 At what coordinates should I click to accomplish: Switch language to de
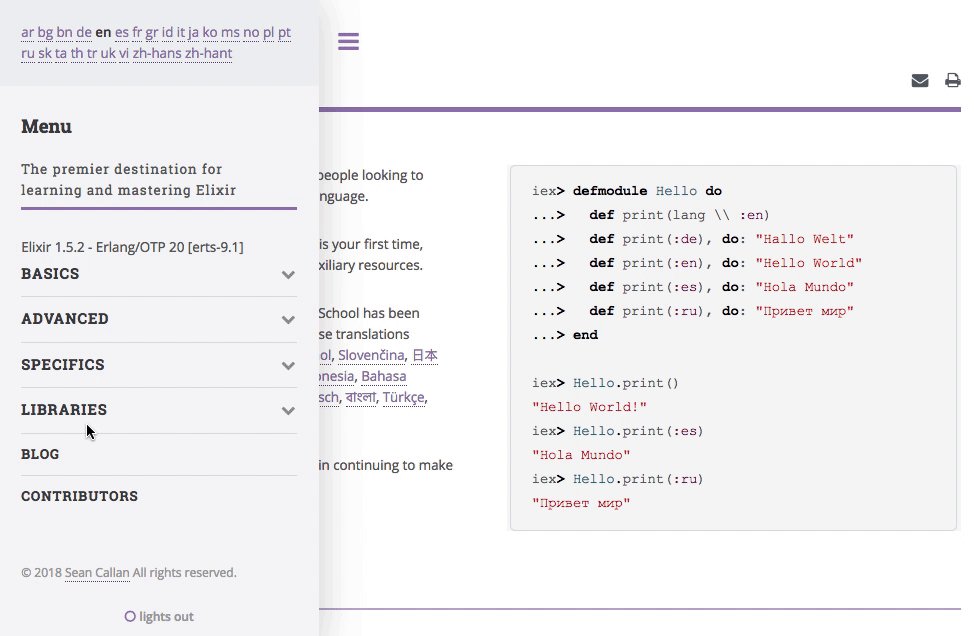(x=84, y=32)
